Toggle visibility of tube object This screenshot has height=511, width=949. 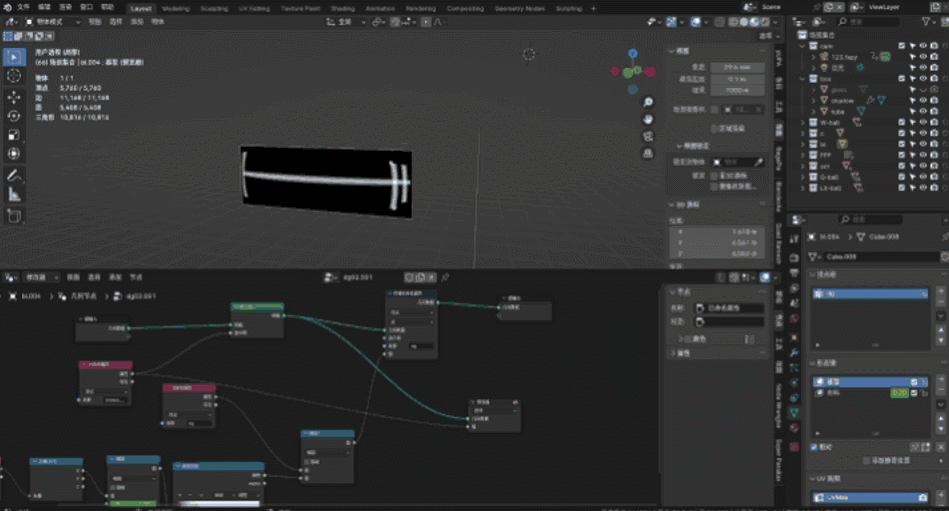923,111
